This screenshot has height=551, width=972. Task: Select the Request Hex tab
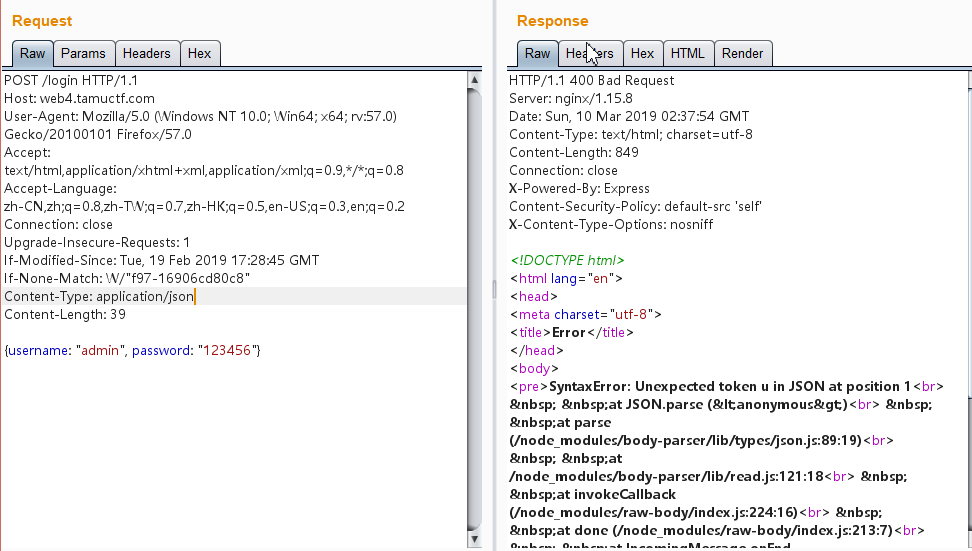200,54
